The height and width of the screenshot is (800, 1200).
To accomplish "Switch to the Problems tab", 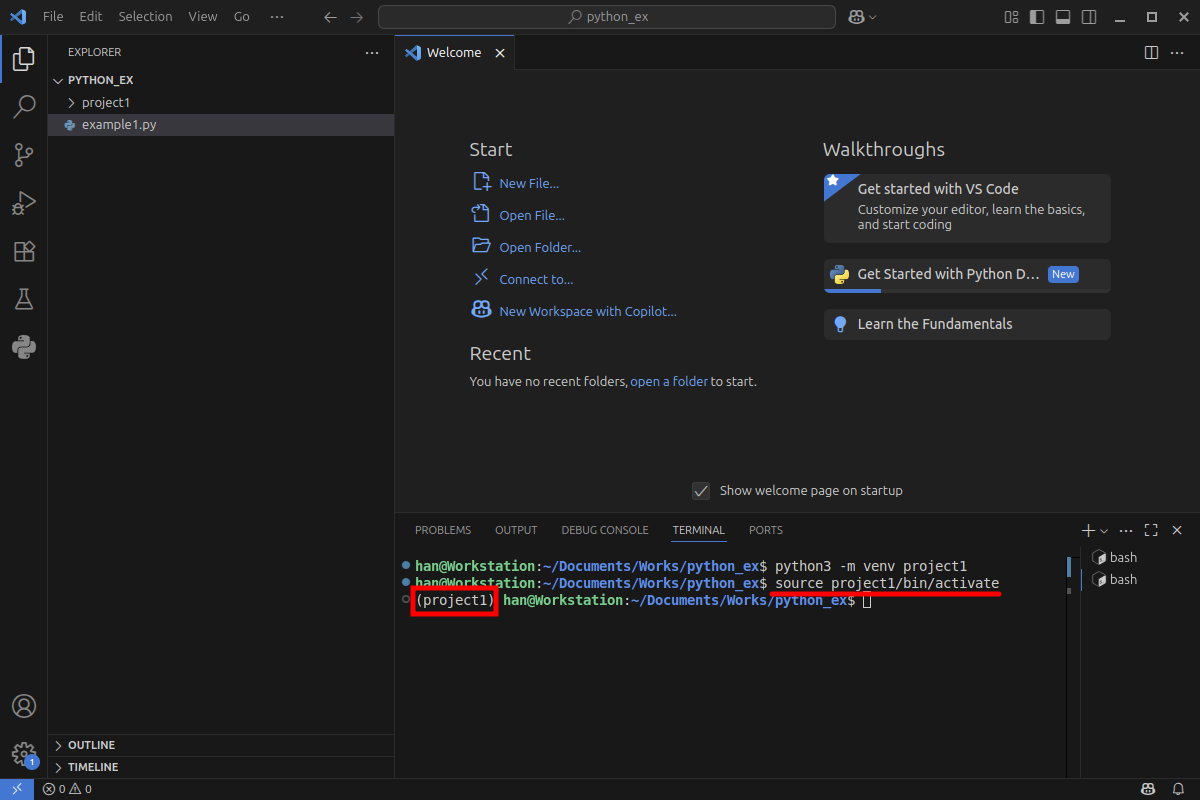I will [x=443, y=530].
